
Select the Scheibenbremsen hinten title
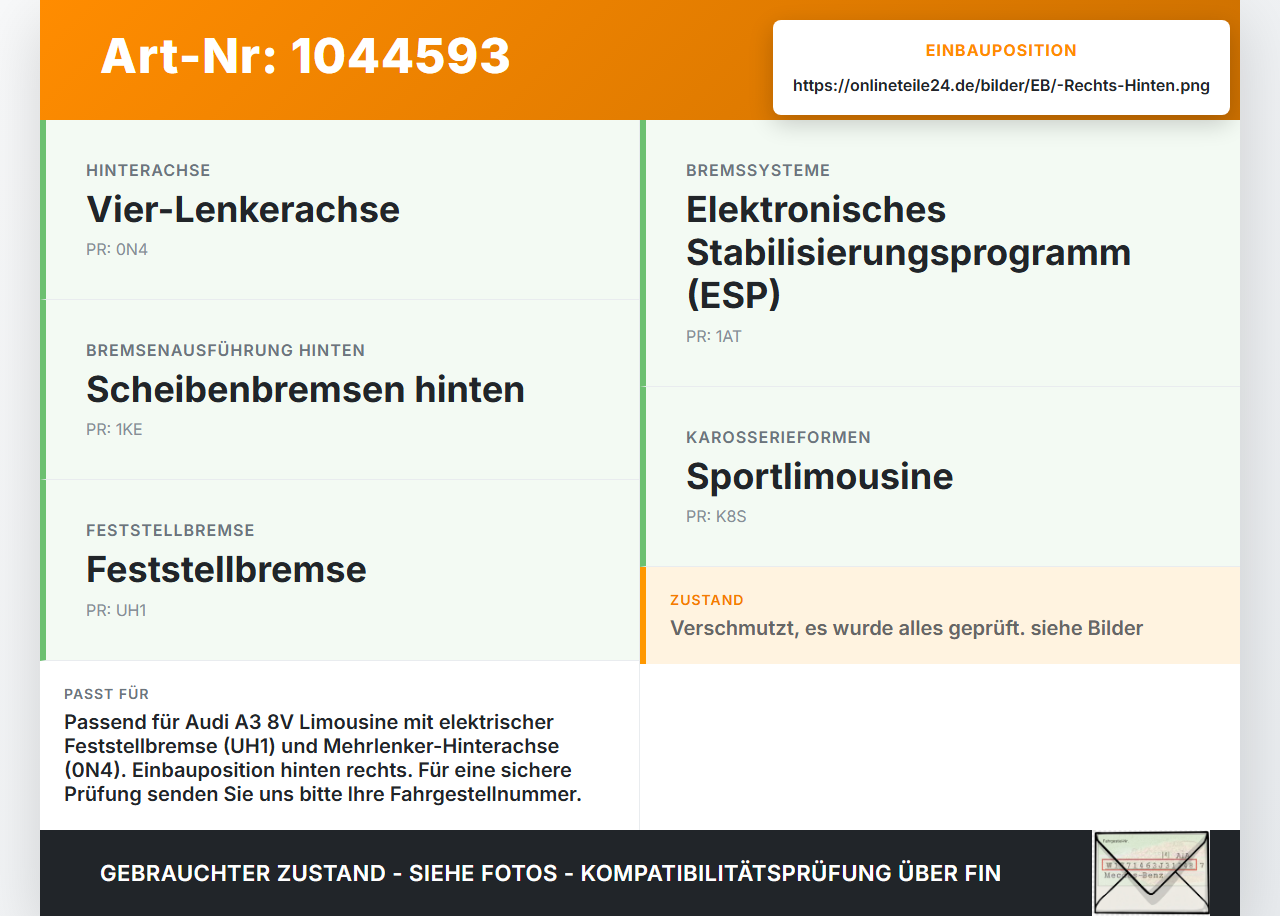(x=305, y=389)
